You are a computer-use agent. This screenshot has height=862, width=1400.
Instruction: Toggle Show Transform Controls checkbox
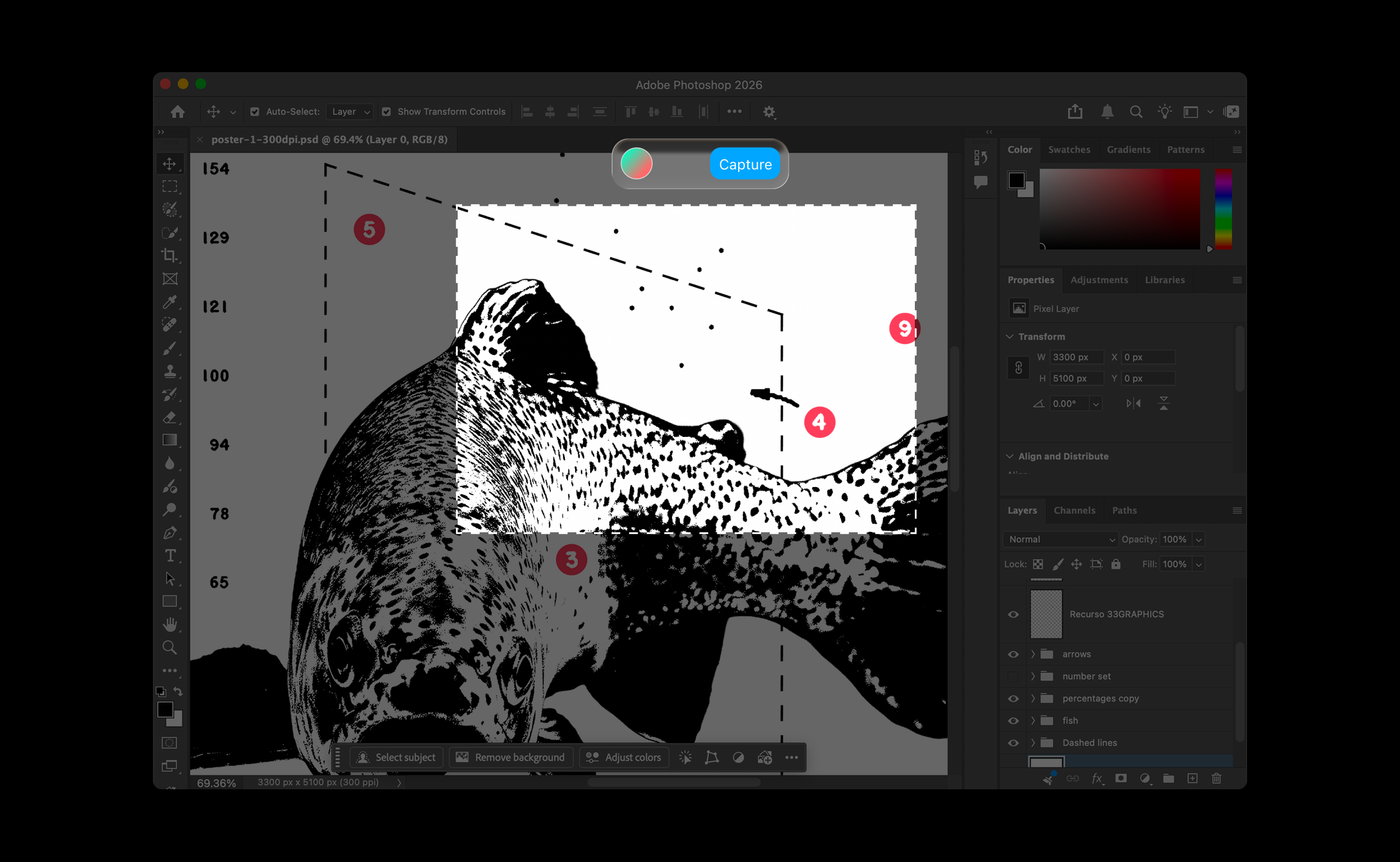tap(386, 112)
